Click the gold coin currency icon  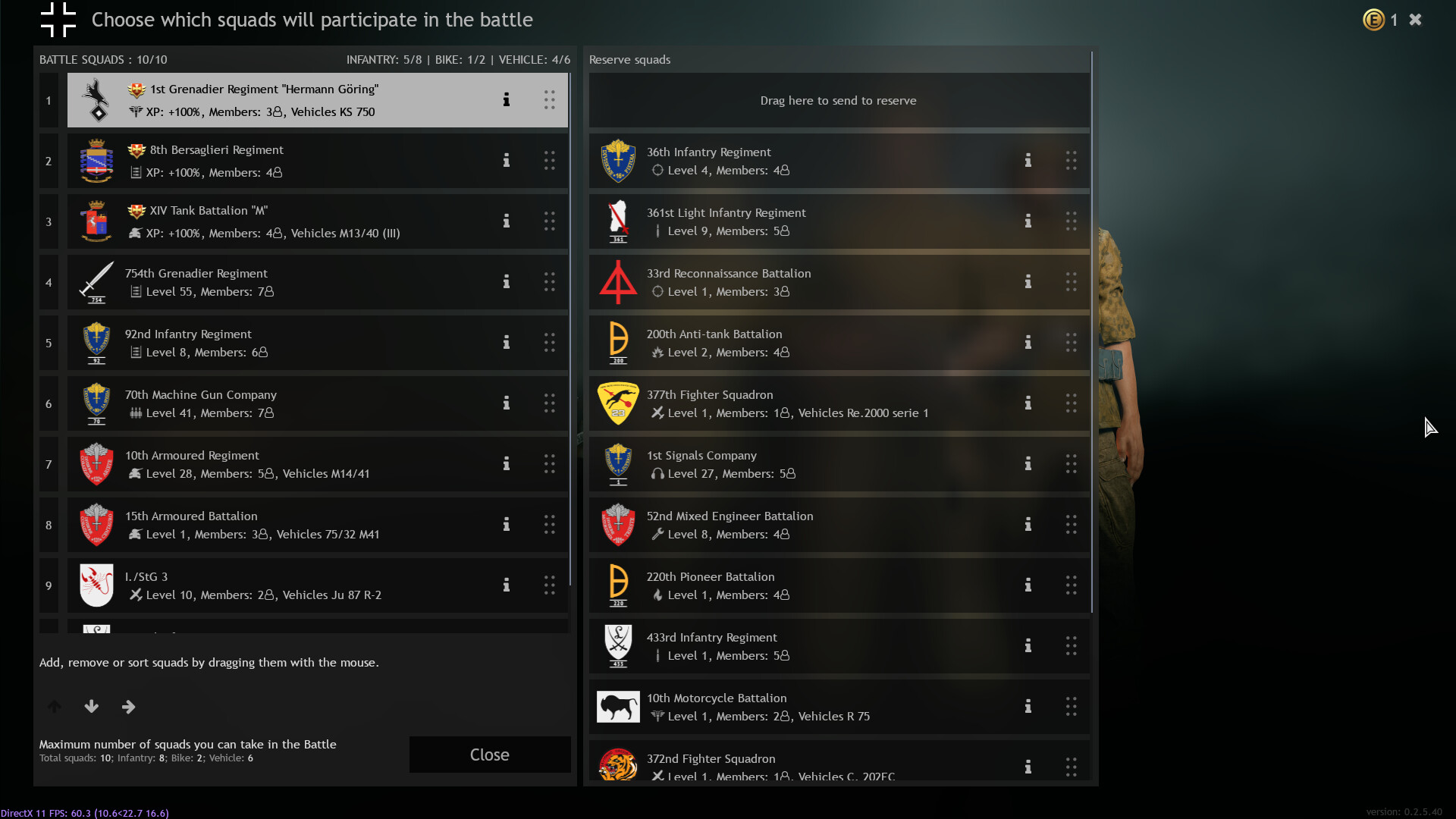pos(1373,20)
